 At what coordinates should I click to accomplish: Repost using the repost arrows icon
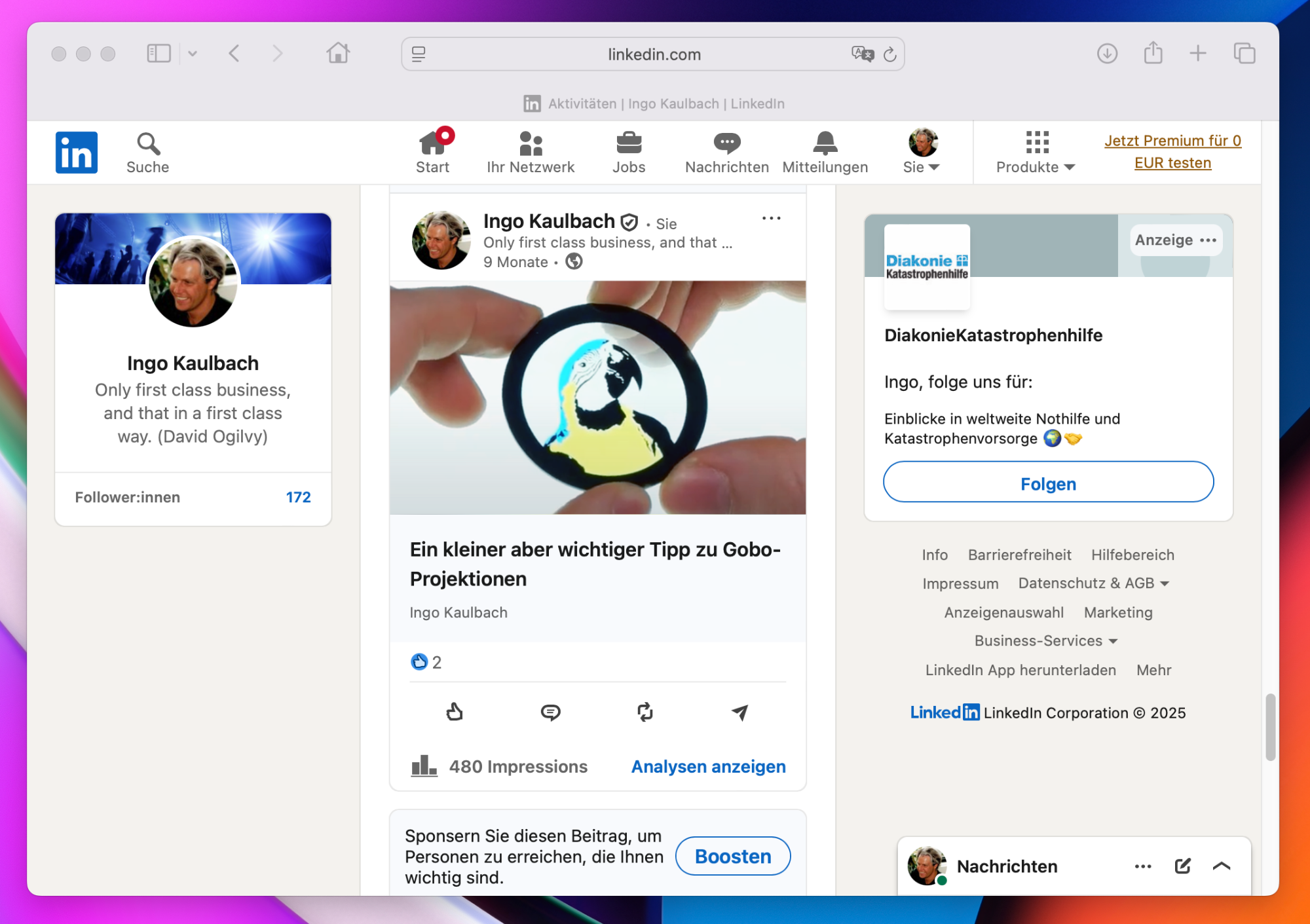point(645,712)
